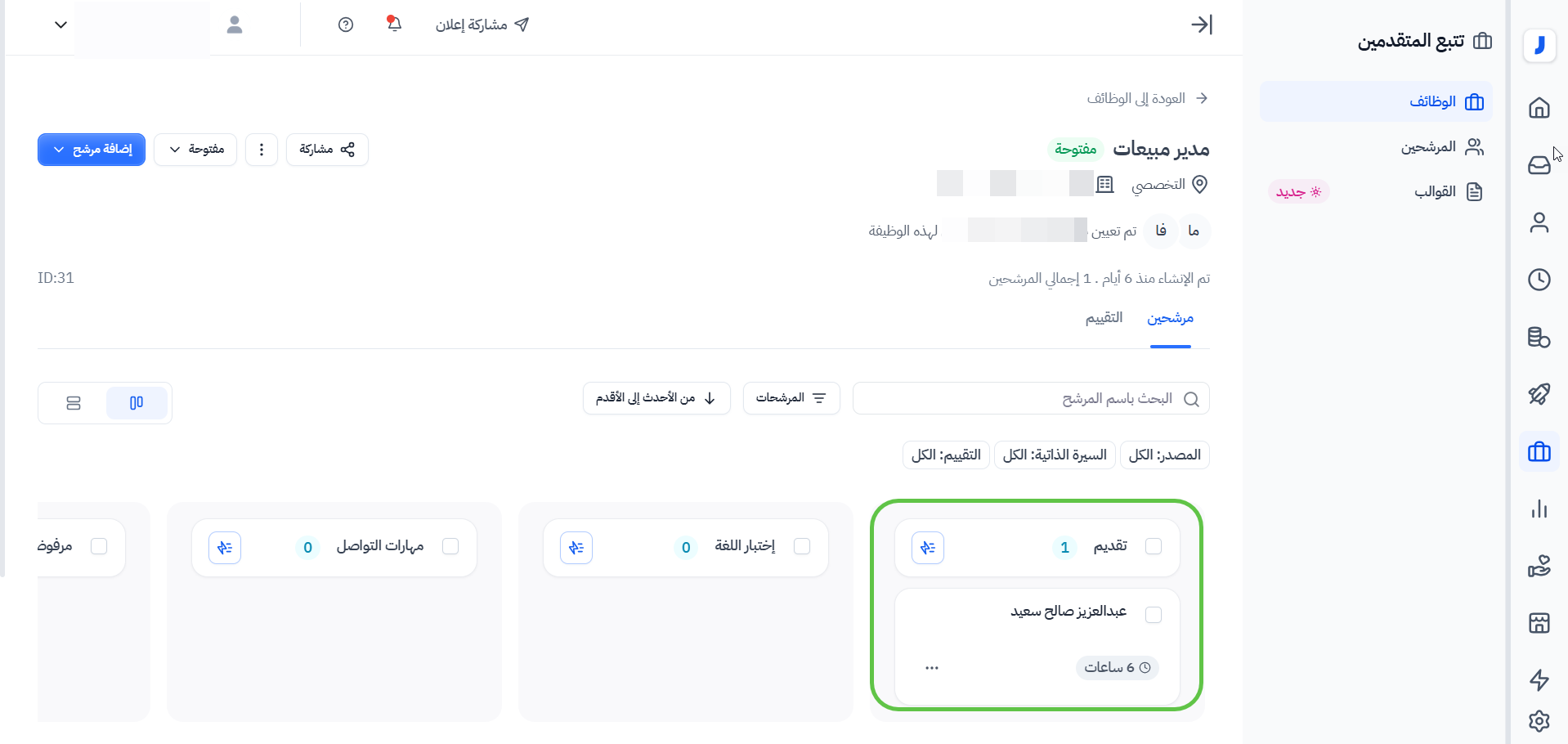The width and height of the screenshot is (1568, 744).
Task: Switch to the list view layout icon
Action: coord(74,403)
